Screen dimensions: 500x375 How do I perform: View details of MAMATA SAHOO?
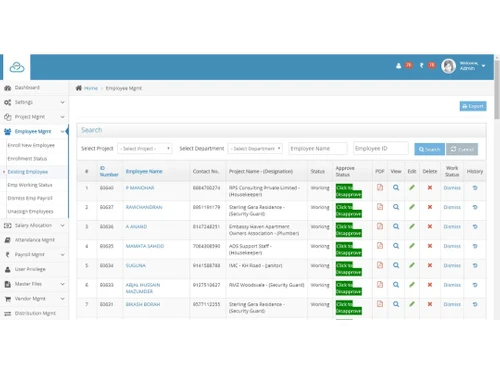[x=396, y=246]
